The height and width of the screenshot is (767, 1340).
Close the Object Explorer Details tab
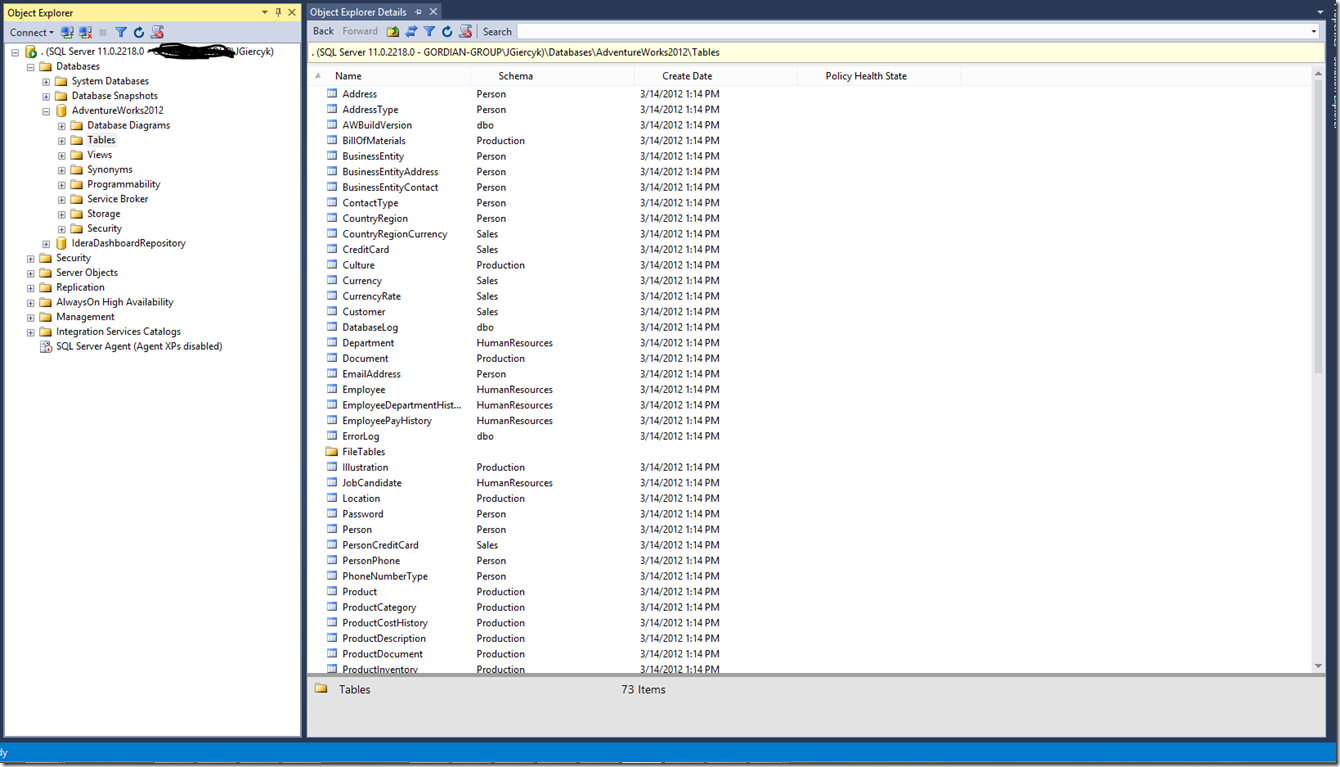(434, 12)
